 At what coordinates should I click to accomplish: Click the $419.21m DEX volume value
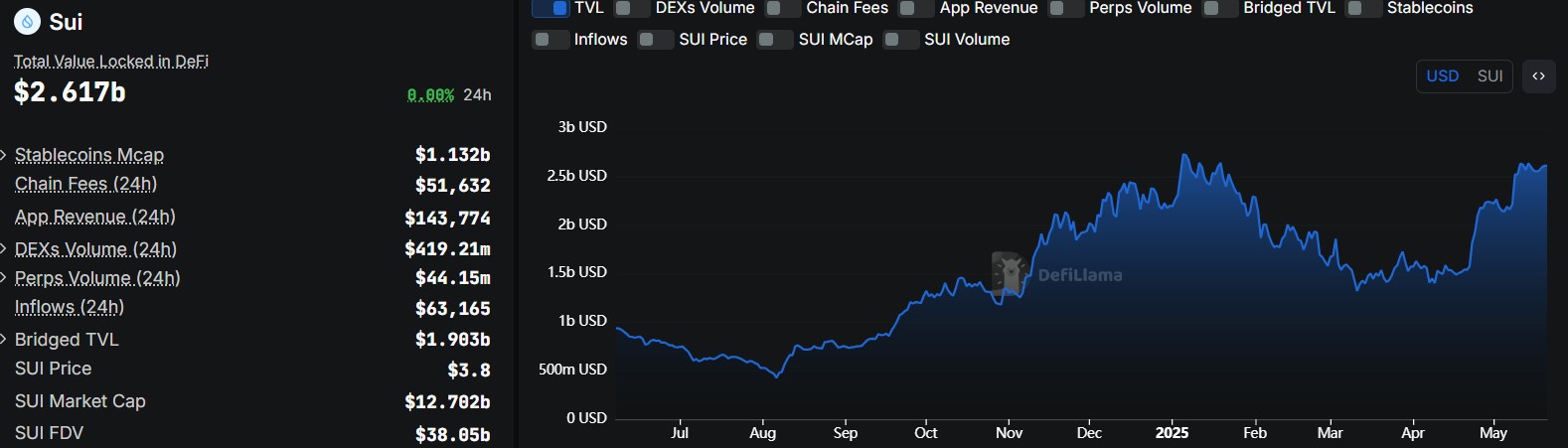pos(447,248)
